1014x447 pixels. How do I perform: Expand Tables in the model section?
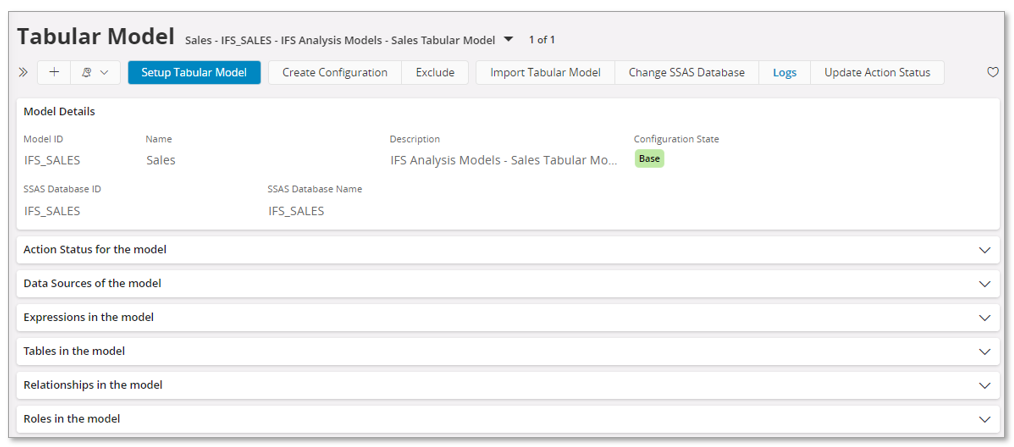click(984, 352)
